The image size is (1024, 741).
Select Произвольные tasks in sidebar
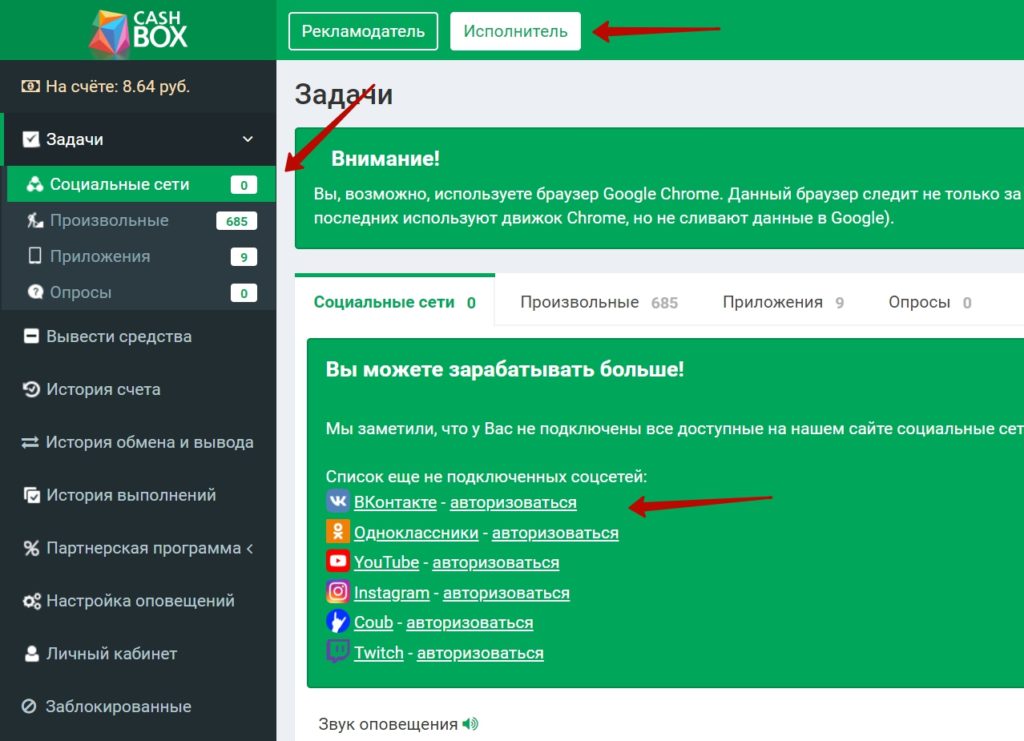[109, 220]
